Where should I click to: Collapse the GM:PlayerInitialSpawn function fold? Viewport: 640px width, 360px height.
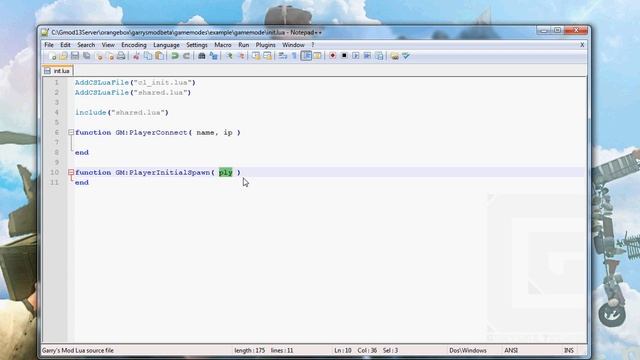(71, 172)
